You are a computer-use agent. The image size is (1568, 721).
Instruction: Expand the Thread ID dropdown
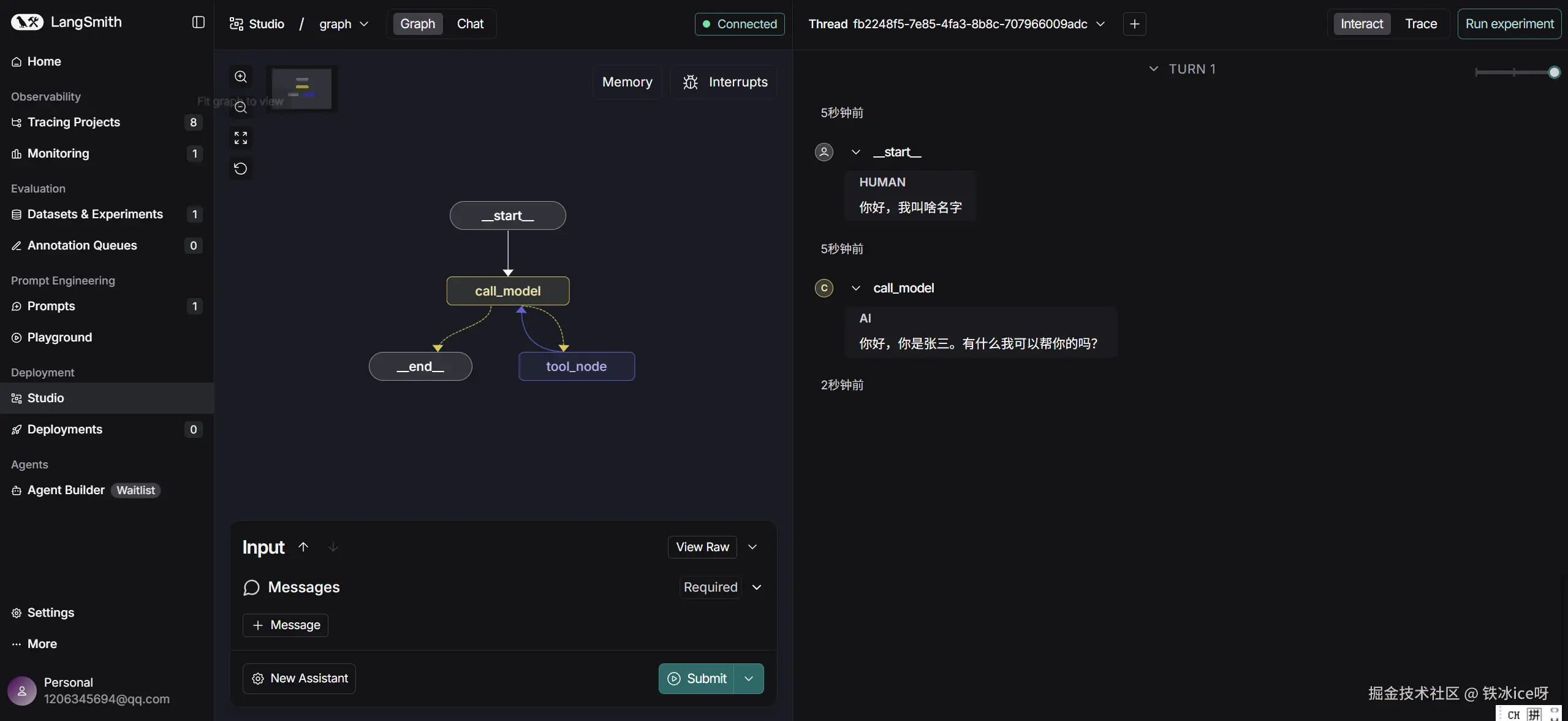coord(1100,24)
